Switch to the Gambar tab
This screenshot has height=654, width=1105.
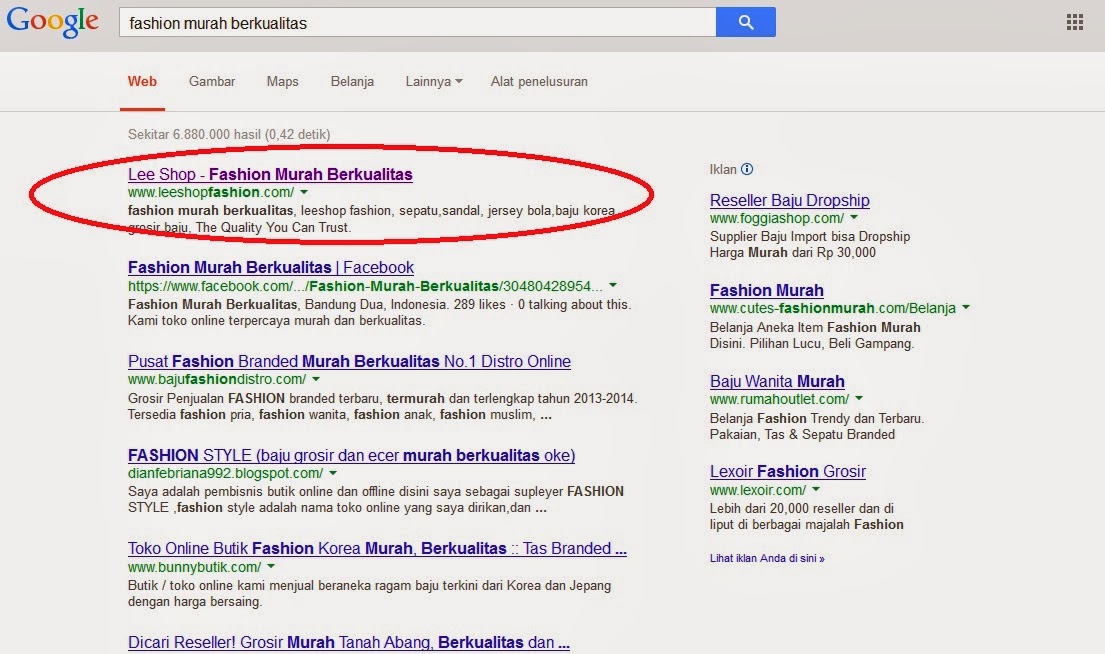(212, 82)
